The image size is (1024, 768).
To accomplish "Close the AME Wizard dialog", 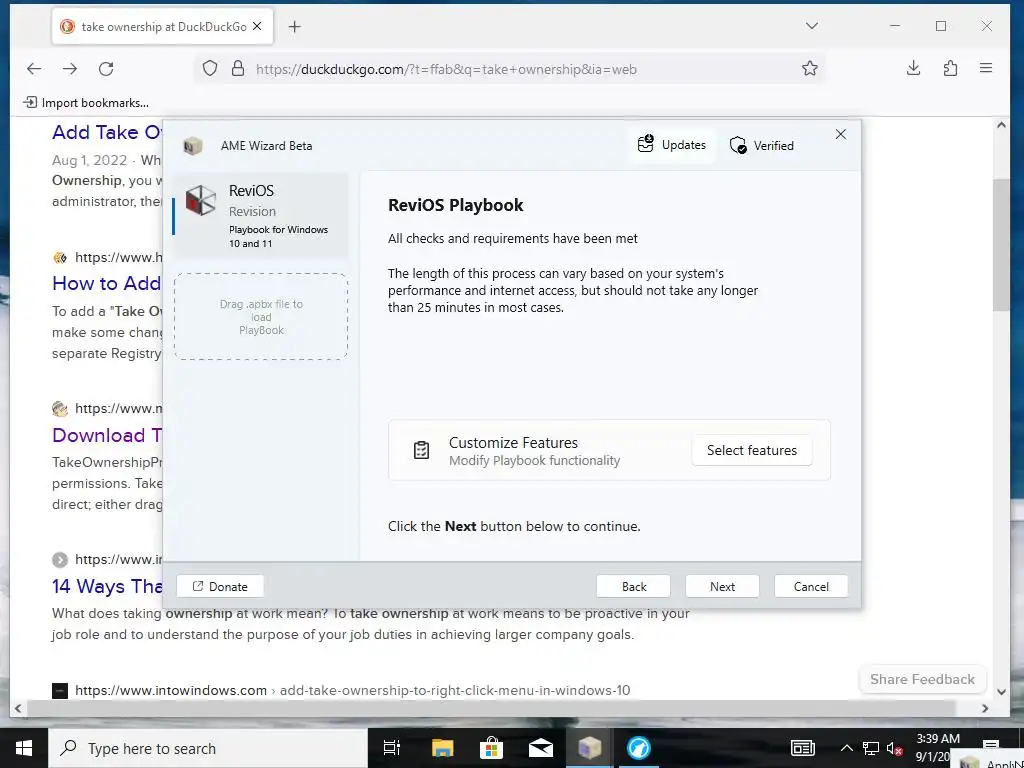I will [840, 134].
